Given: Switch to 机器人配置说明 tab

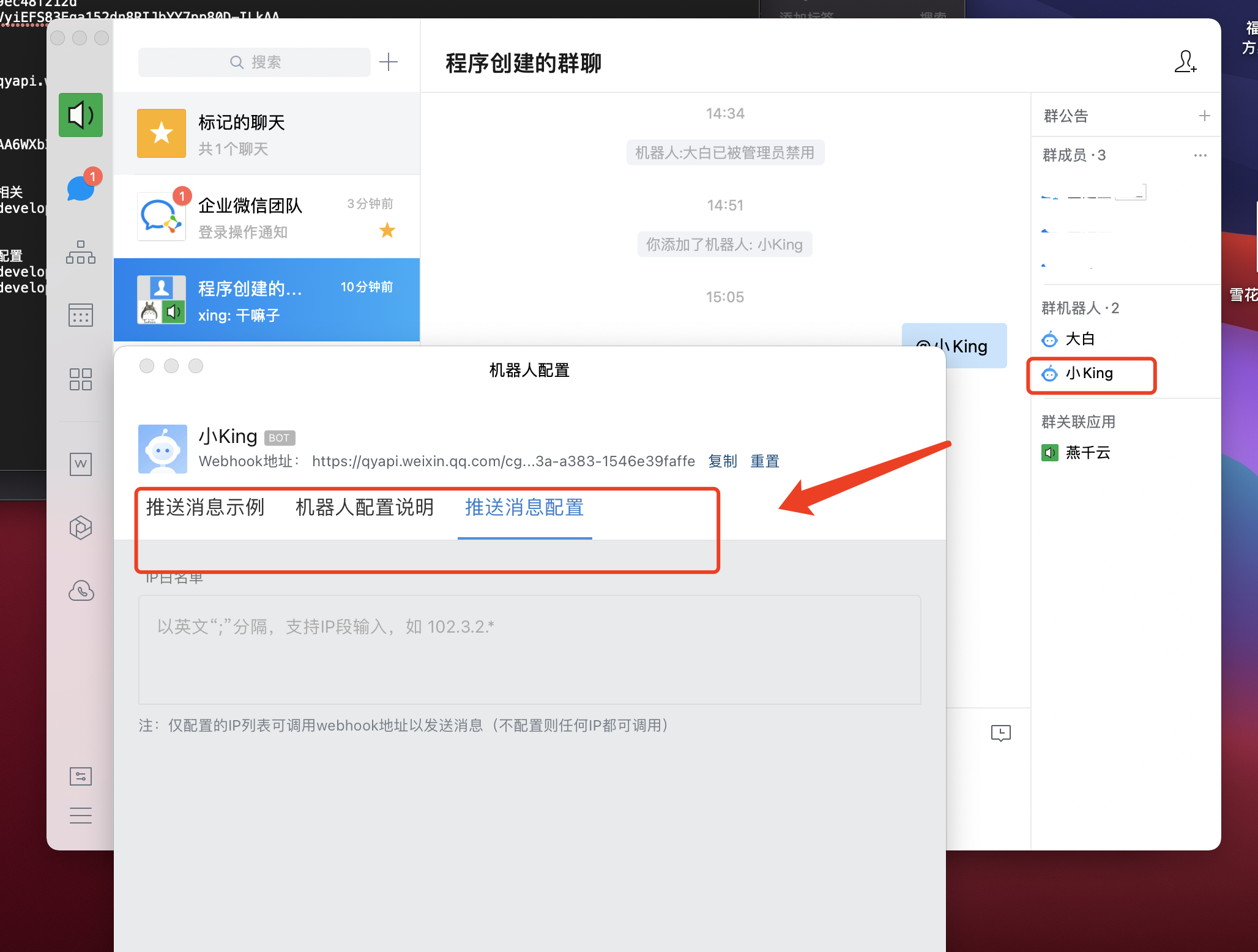Looking at the screenshot, I should pos(364,507).
